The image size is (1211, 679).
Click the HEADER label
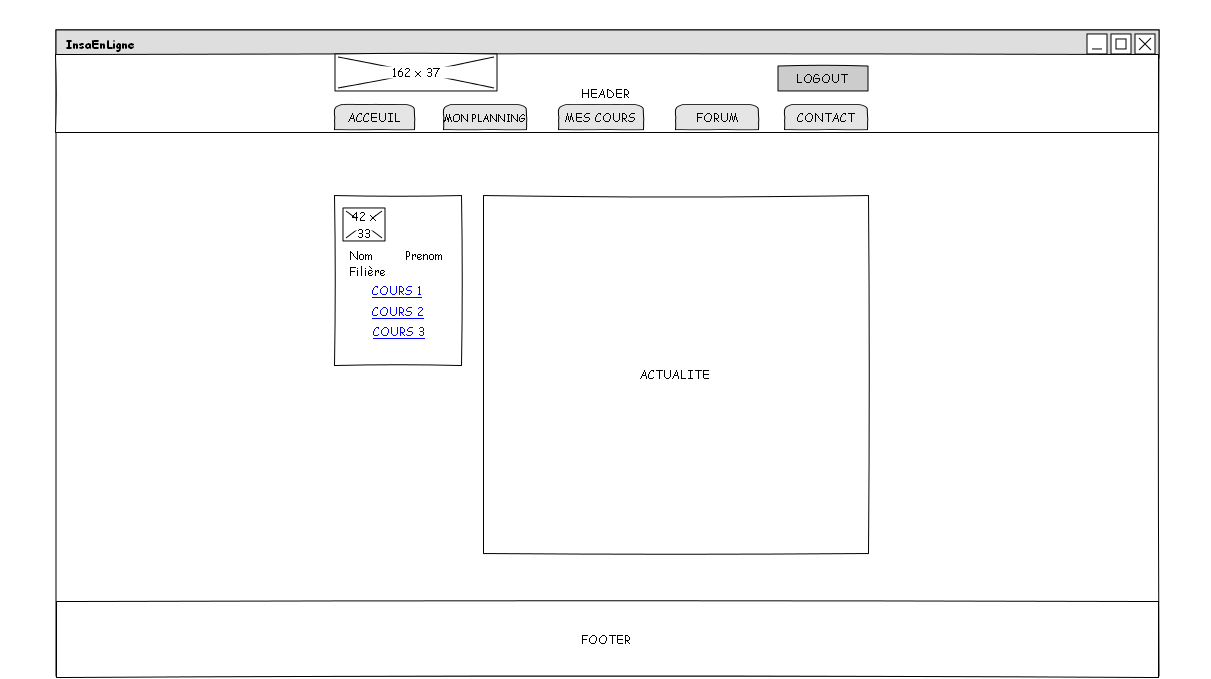point(605,94)
